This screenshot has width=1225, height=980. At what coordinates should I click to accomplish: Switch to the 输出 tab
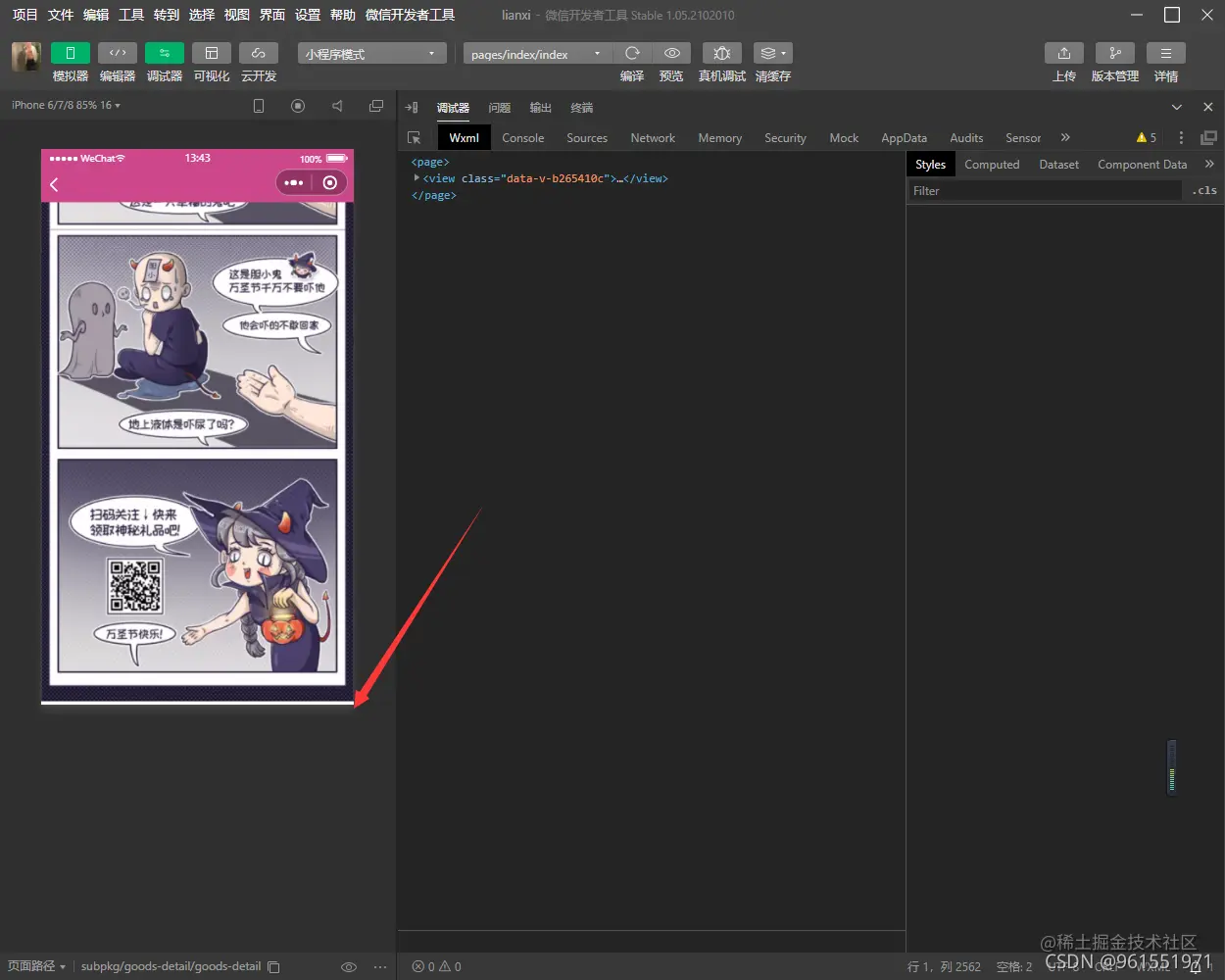(541, 108)
